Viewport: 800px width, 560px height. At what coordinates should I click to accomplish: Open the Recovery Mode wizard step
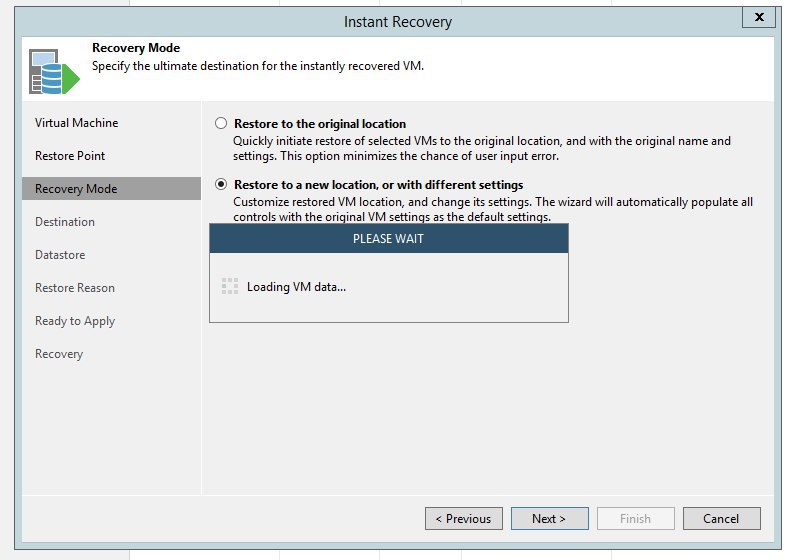(111, 189)
